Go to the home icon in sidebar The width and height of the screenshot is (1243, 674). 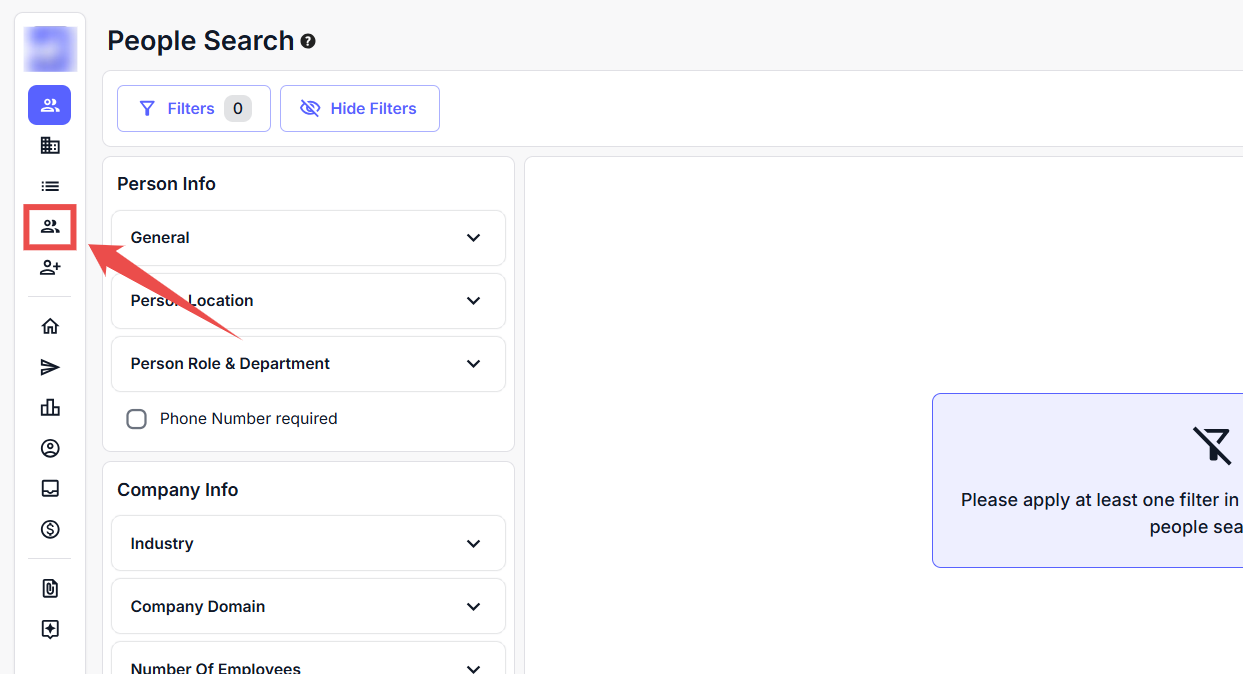[x=50, y=326]
